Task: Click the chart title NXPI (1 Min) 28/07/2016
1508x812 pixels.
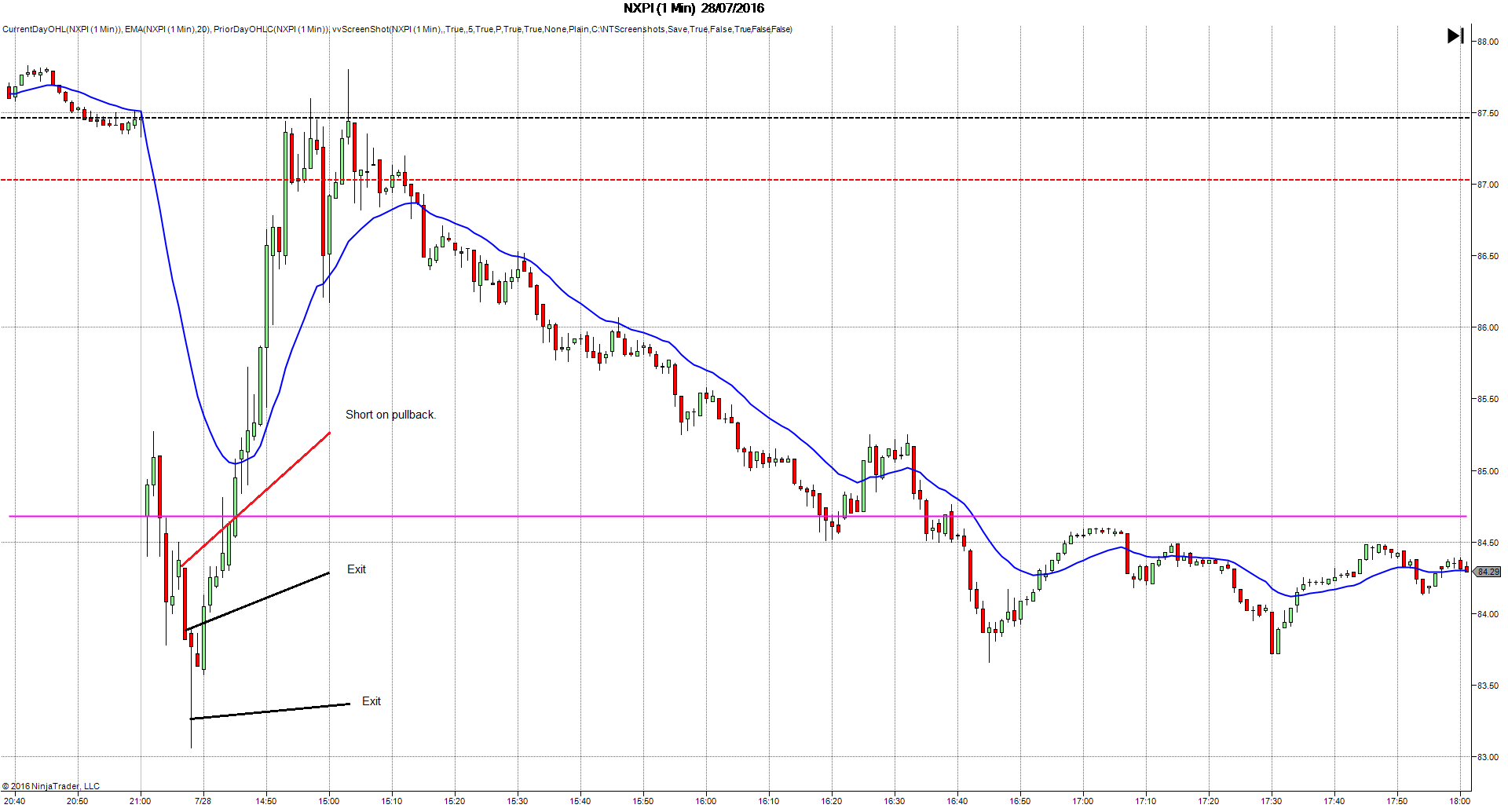Action: [x=694, y=8]
